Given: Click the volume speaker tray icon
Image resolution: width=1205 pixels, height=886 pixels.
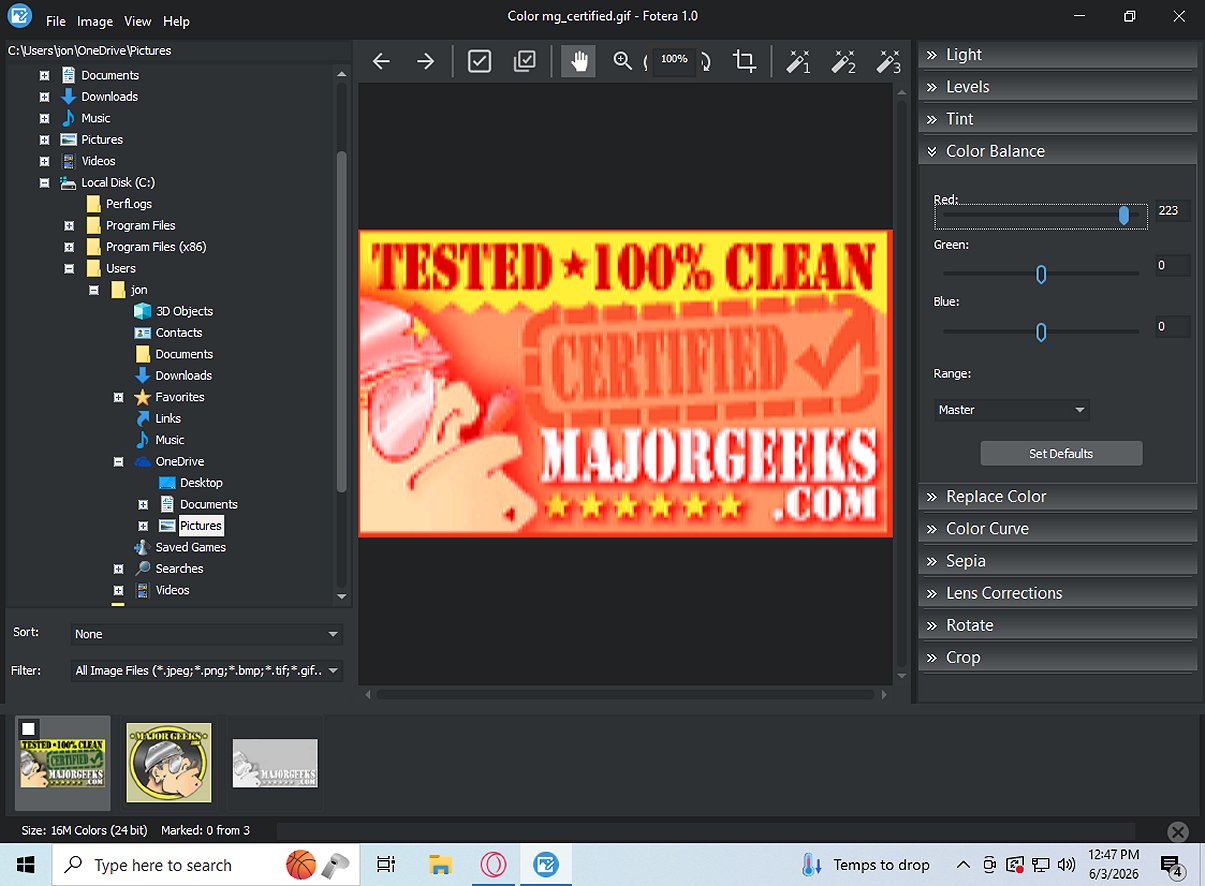Looking at the screenshot, I should pyautogui.click(x=1066, y=865).
